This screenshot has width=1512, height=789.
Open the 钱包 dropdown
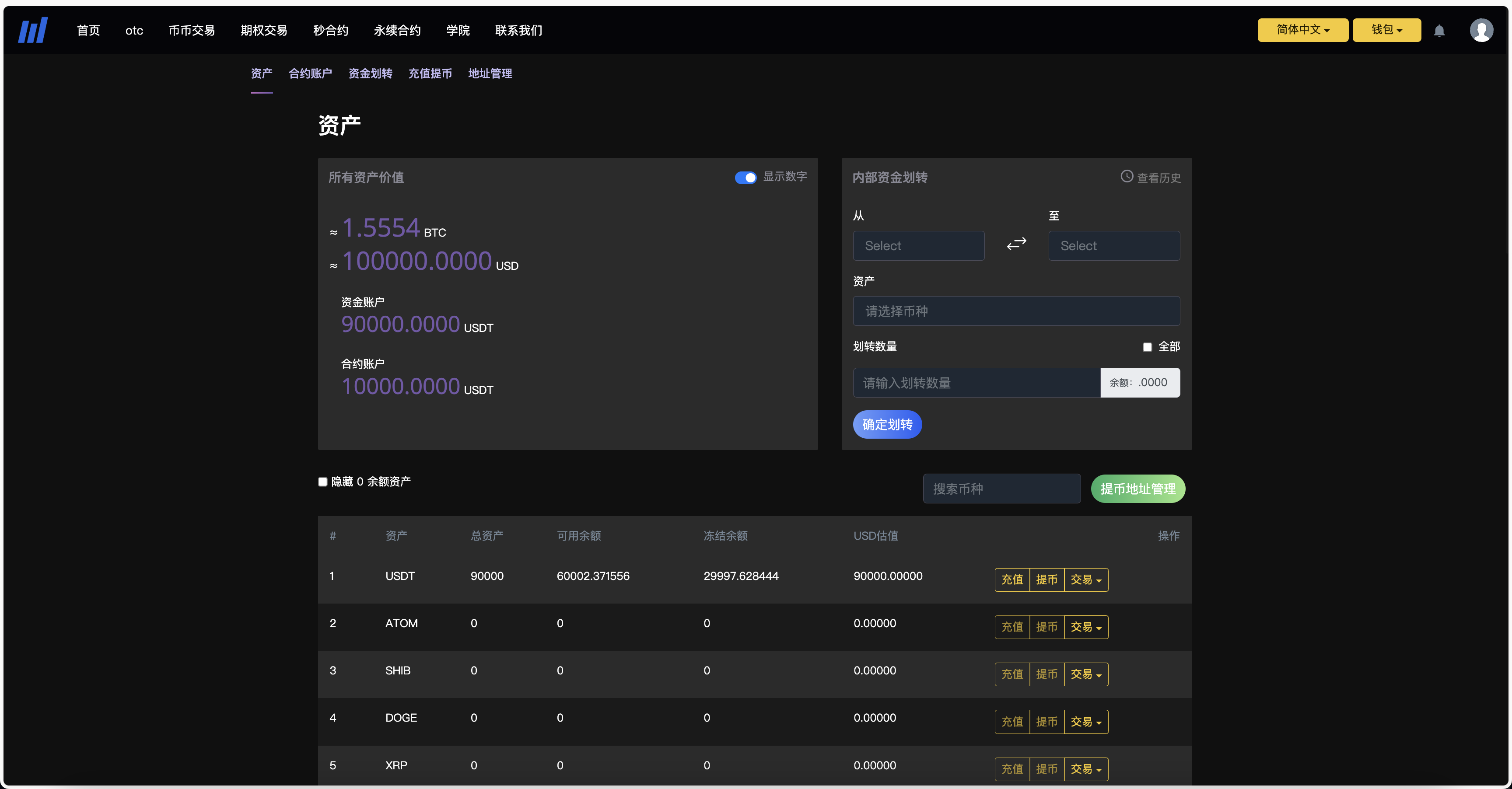coord(1386,30)
